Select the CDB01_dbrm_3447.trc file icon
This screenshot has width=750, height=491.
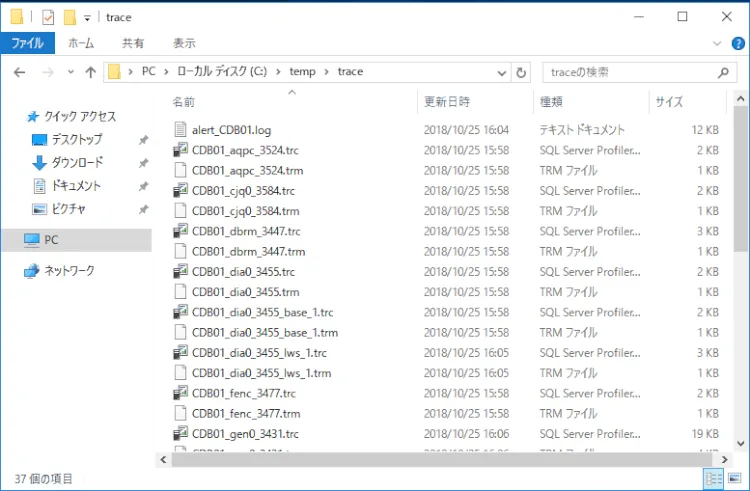(180, 231)
